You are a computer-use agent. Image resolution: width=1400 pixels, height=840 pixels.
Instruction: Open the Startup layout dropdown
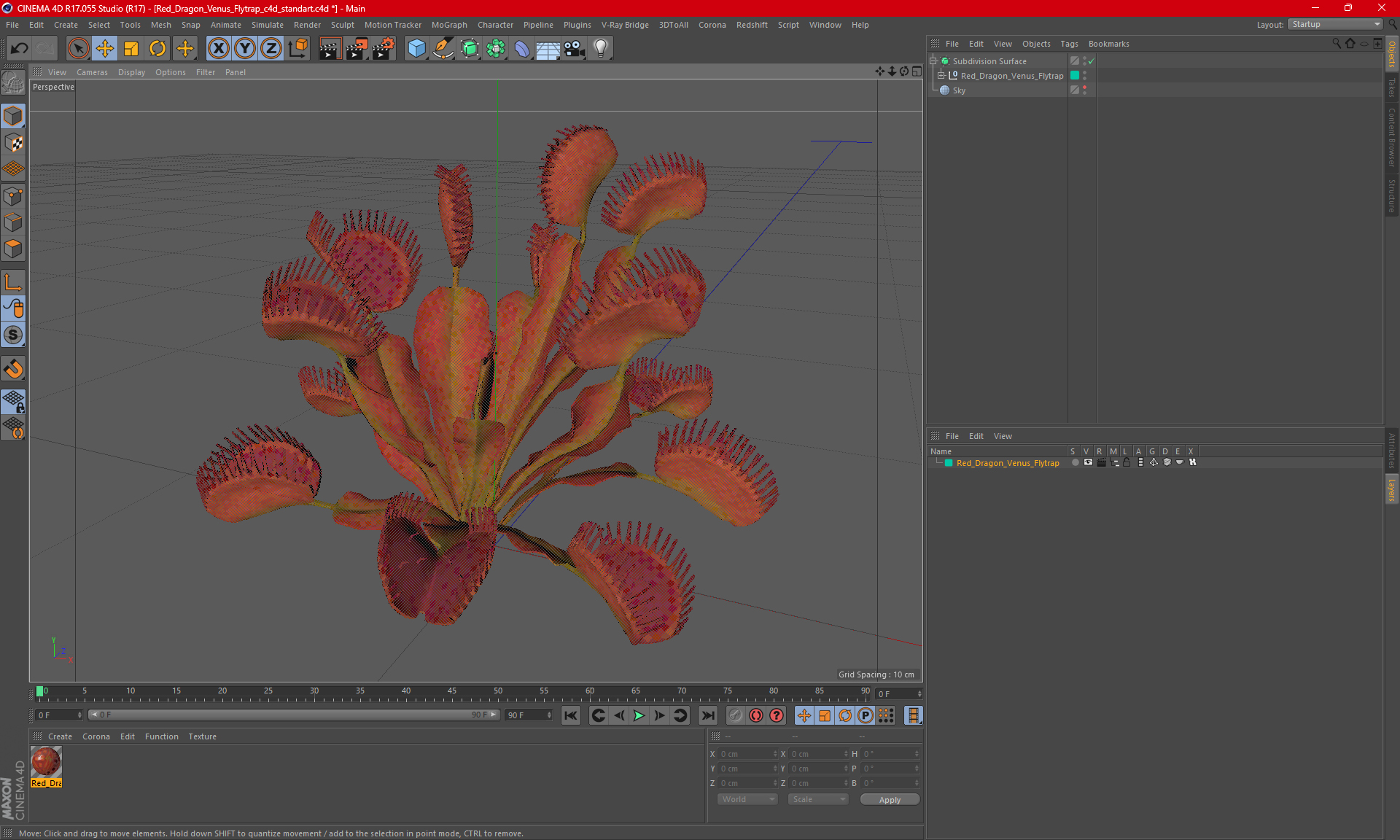1335,24
